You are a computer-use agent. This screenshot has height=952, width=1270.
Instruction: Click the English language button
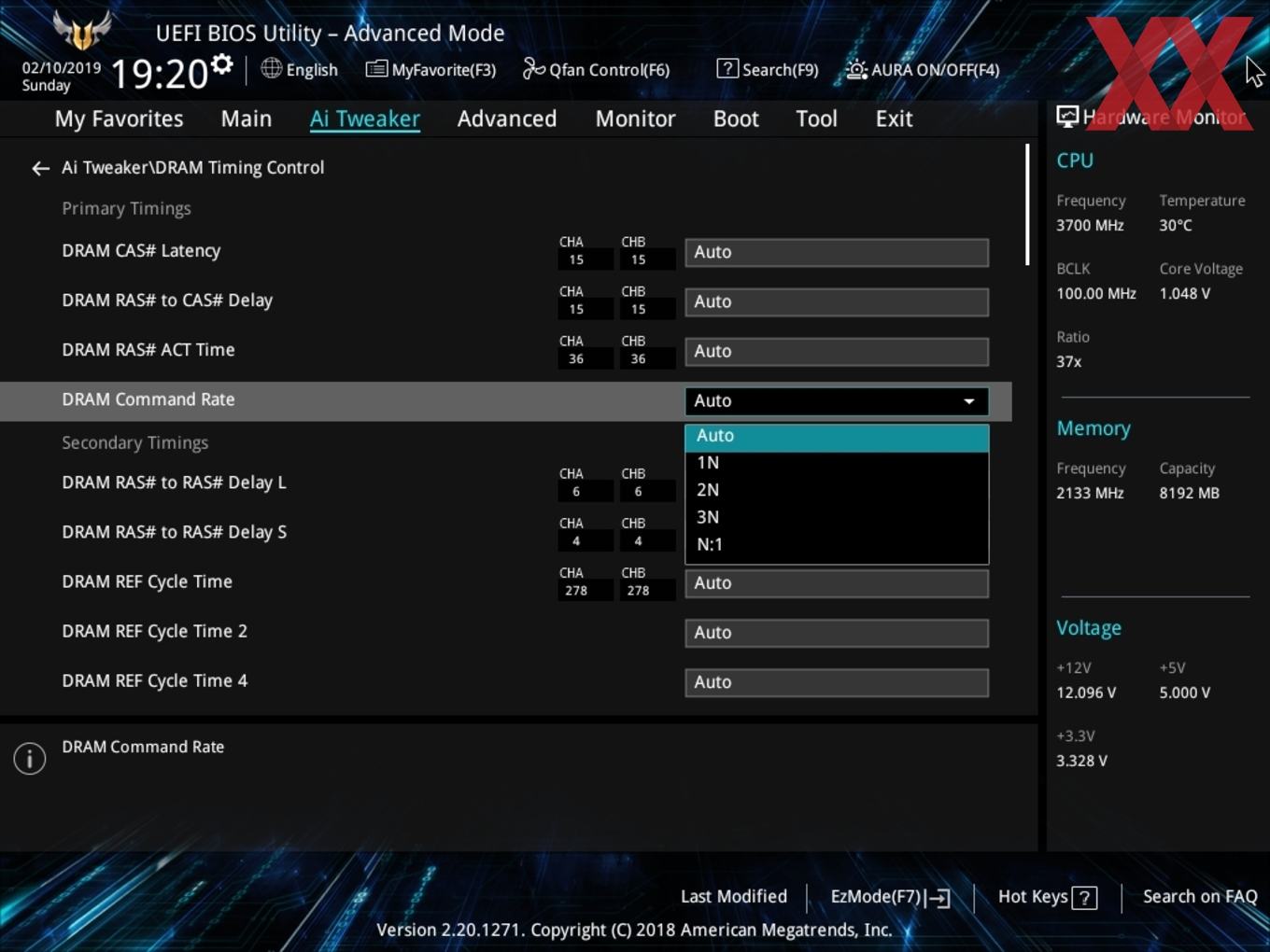pos(299,70)
